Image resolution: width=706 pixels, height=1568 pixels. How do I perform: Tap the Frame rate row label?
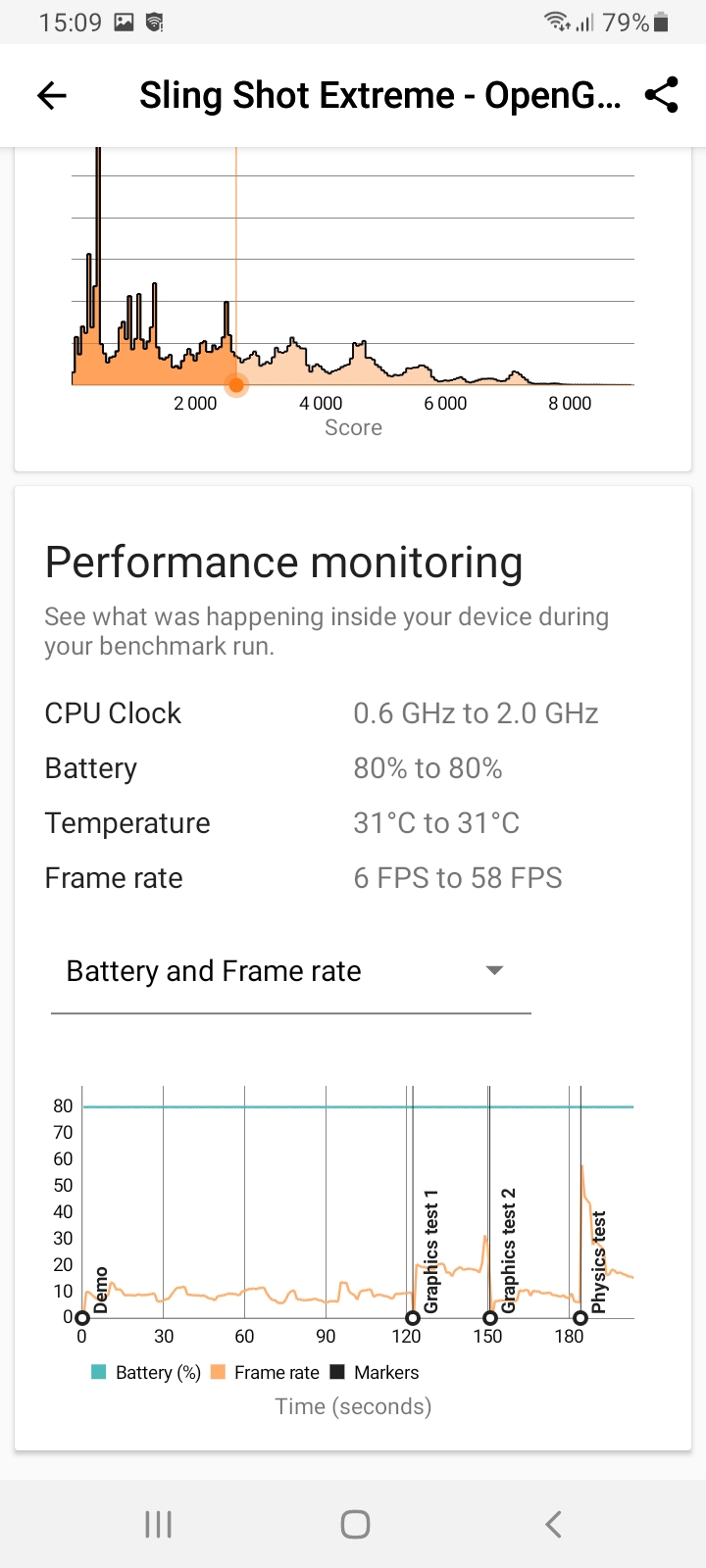tap(114, 878)
